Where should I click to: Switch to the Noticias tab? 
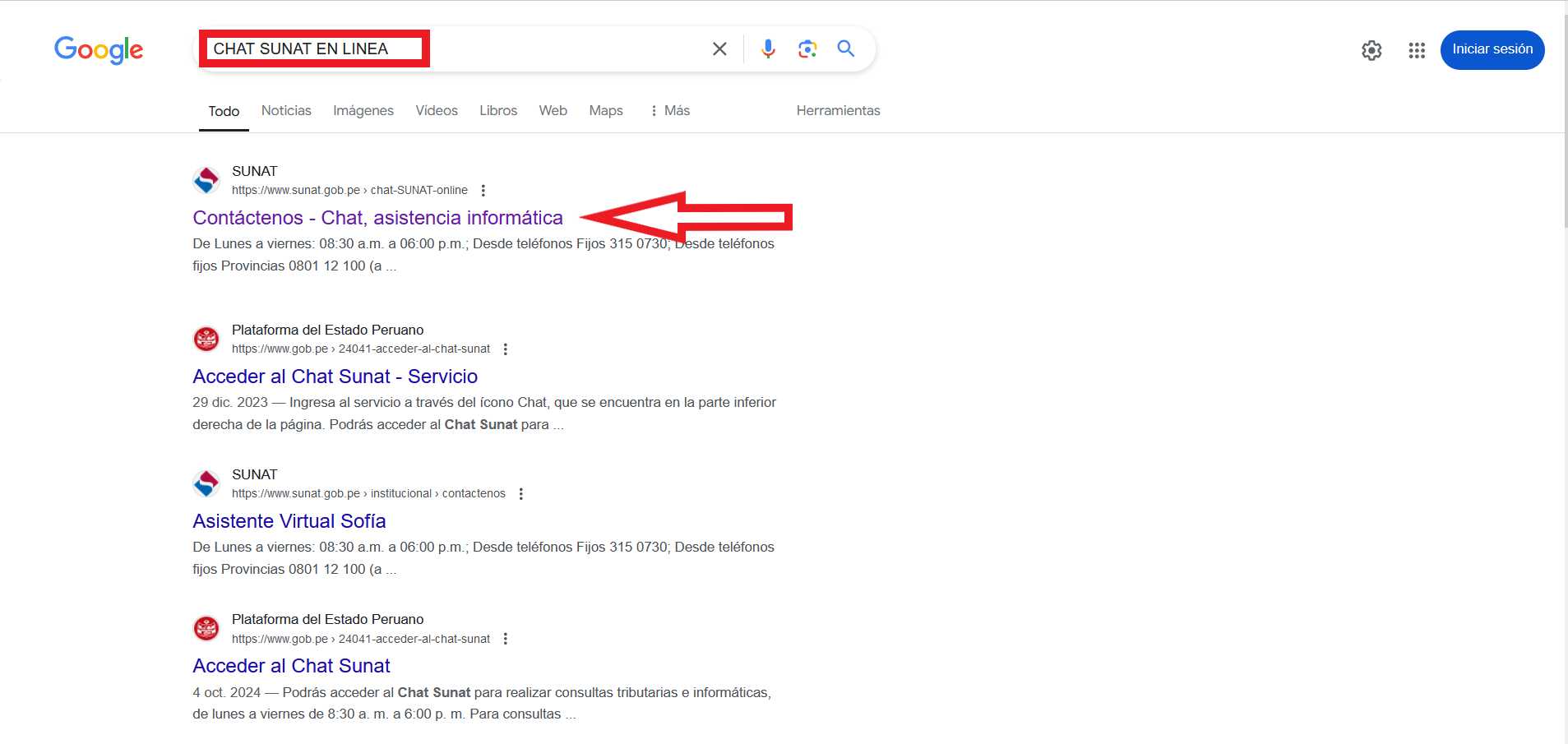(286, 110)
